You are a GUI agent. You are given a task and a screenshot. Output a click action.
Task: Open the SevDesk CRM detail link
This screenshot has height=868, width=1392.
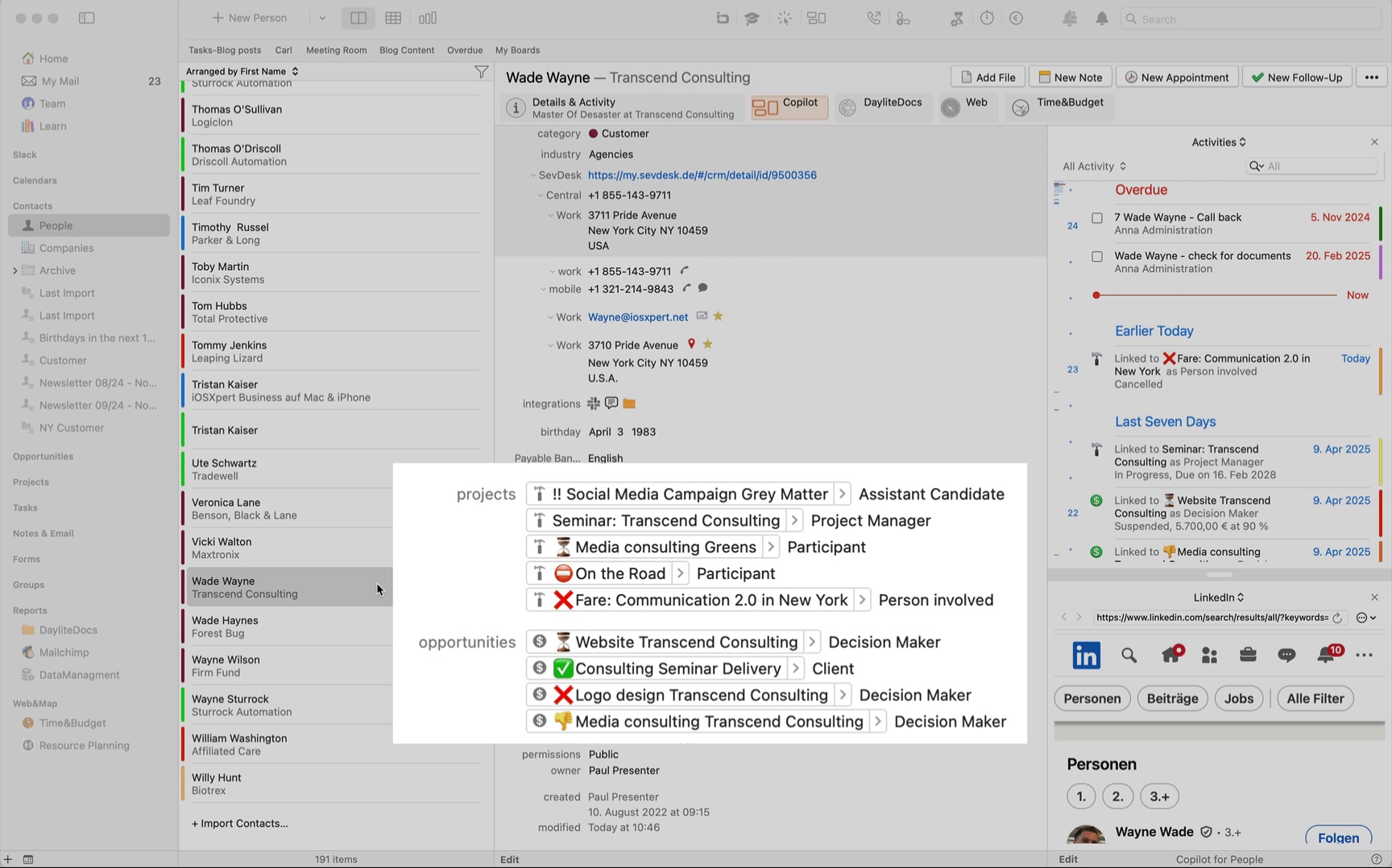702,175
